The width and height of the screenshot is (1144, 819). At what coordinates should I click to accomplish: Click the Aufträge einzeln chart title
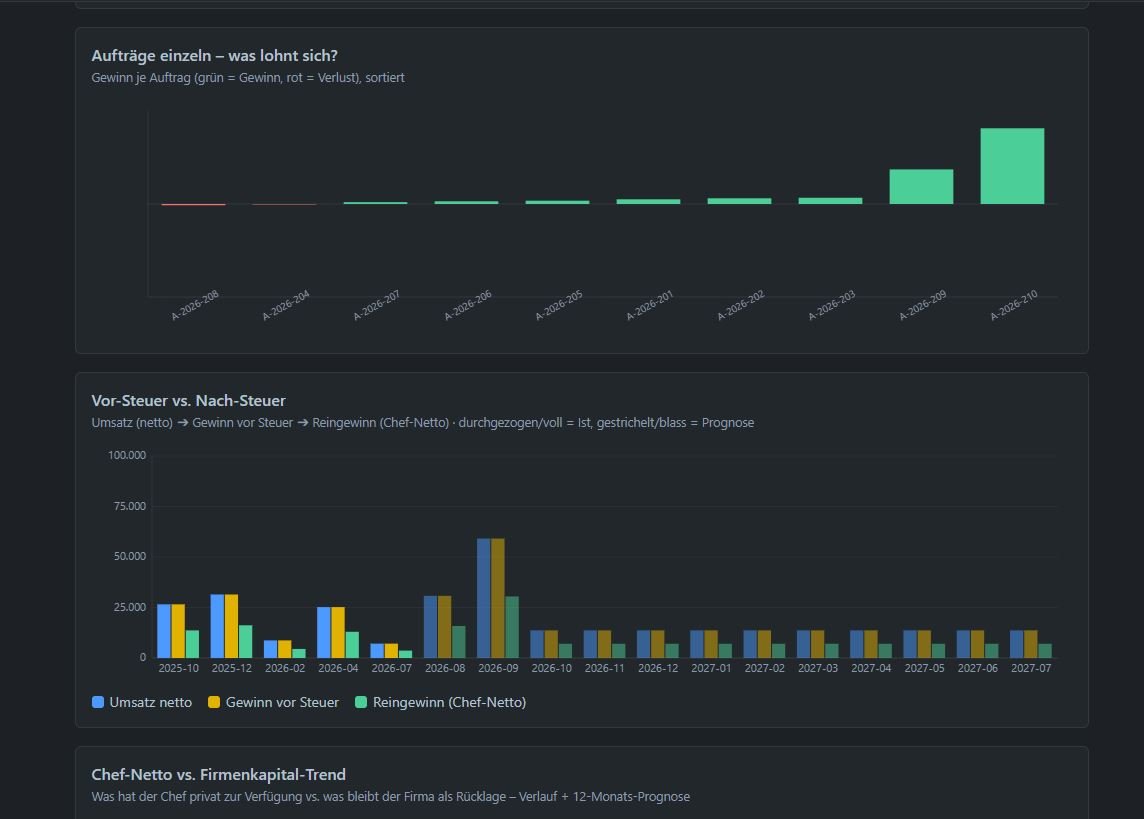pyautogui.click(x=214, y=55)
